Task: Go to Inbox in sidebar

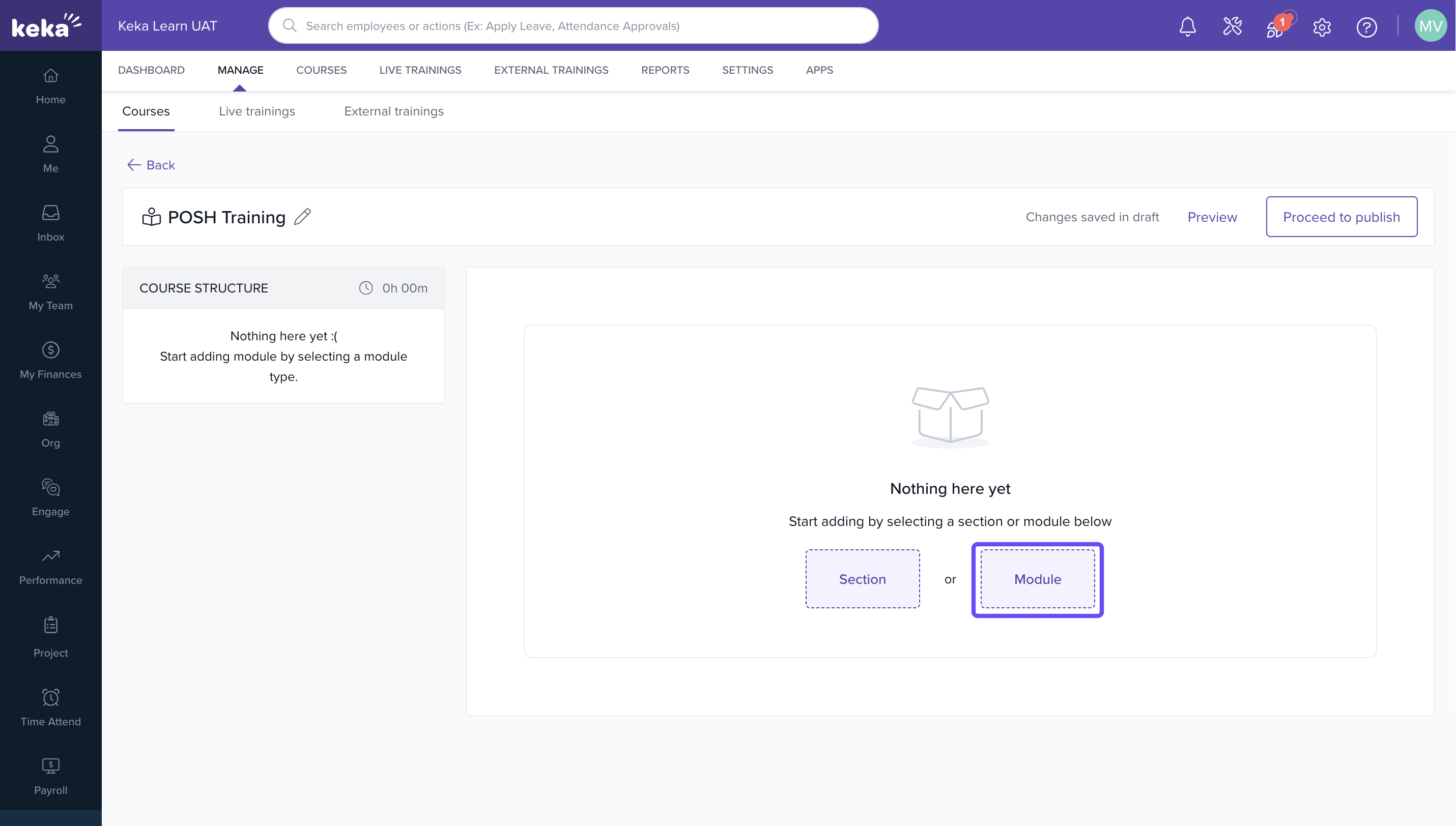Action: [x=50, y=223]
